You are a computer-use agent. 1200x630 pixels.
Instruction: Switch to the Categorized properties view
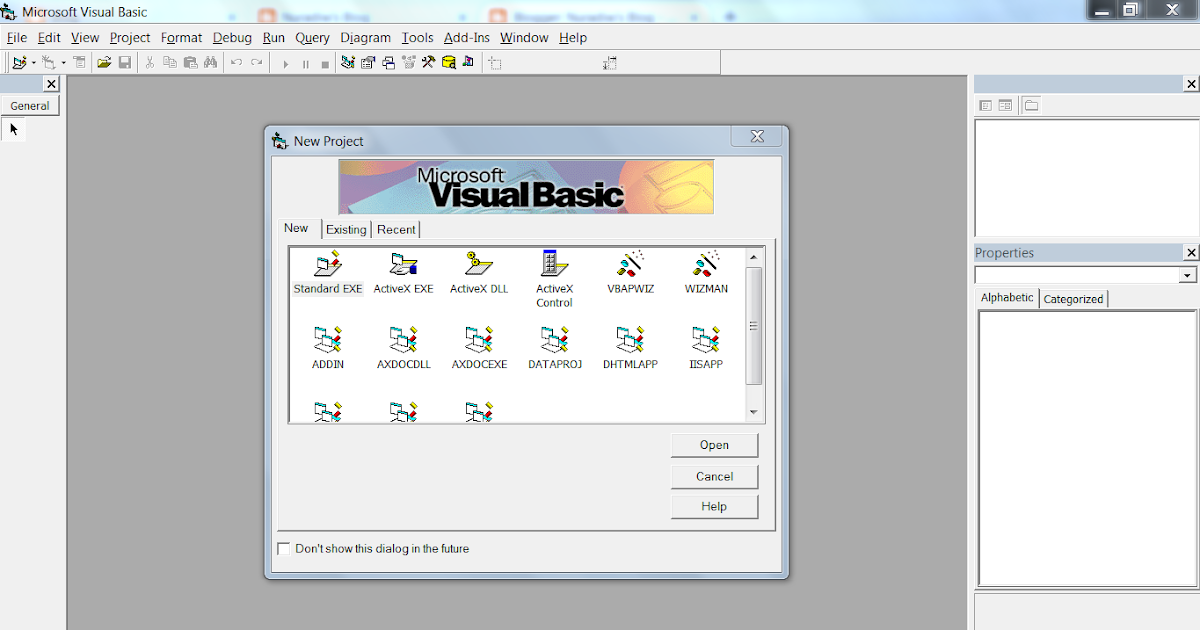[x=1072, y=298]
